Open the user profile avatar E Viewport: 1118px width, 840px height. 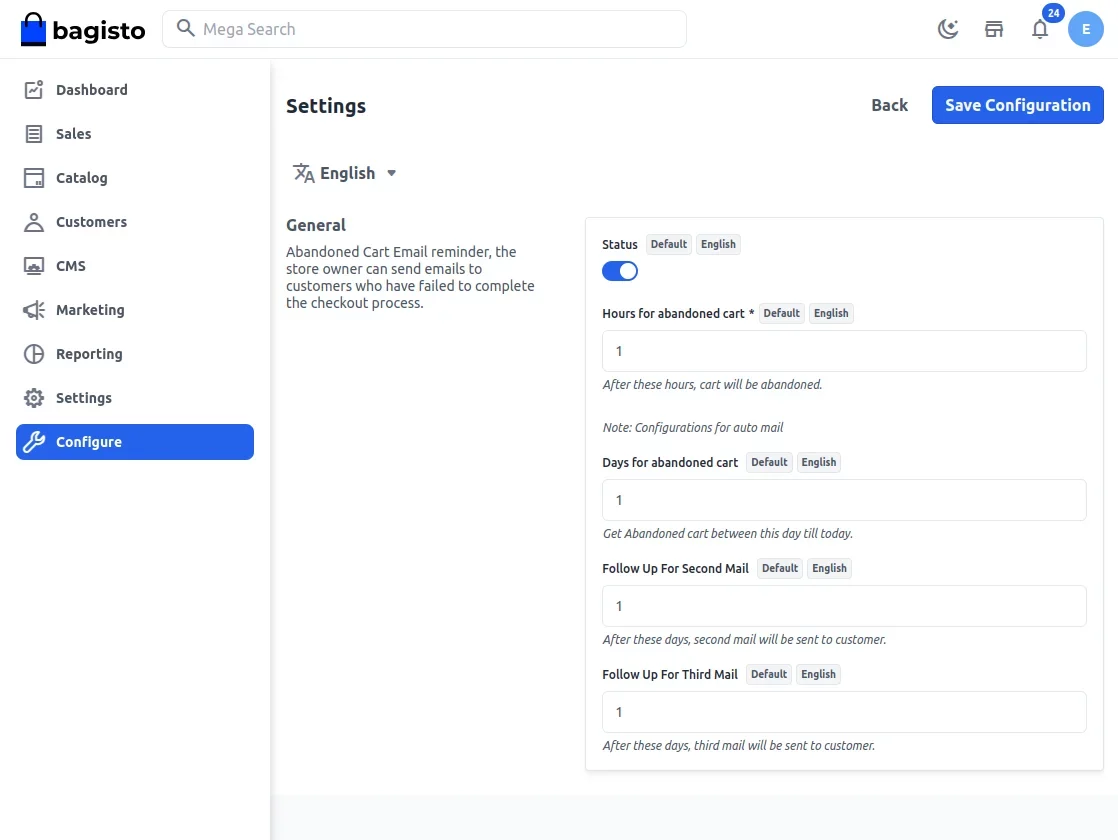(x=1085, y=29)
